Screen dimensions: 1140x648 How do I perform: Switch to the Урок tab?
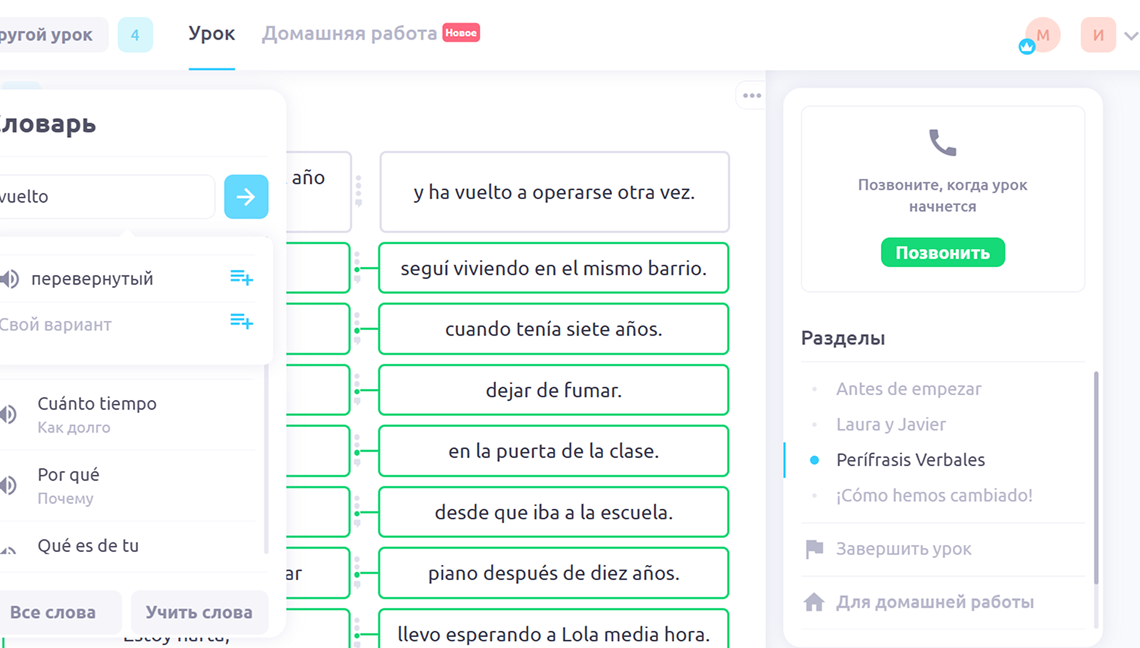pos(212,33)
